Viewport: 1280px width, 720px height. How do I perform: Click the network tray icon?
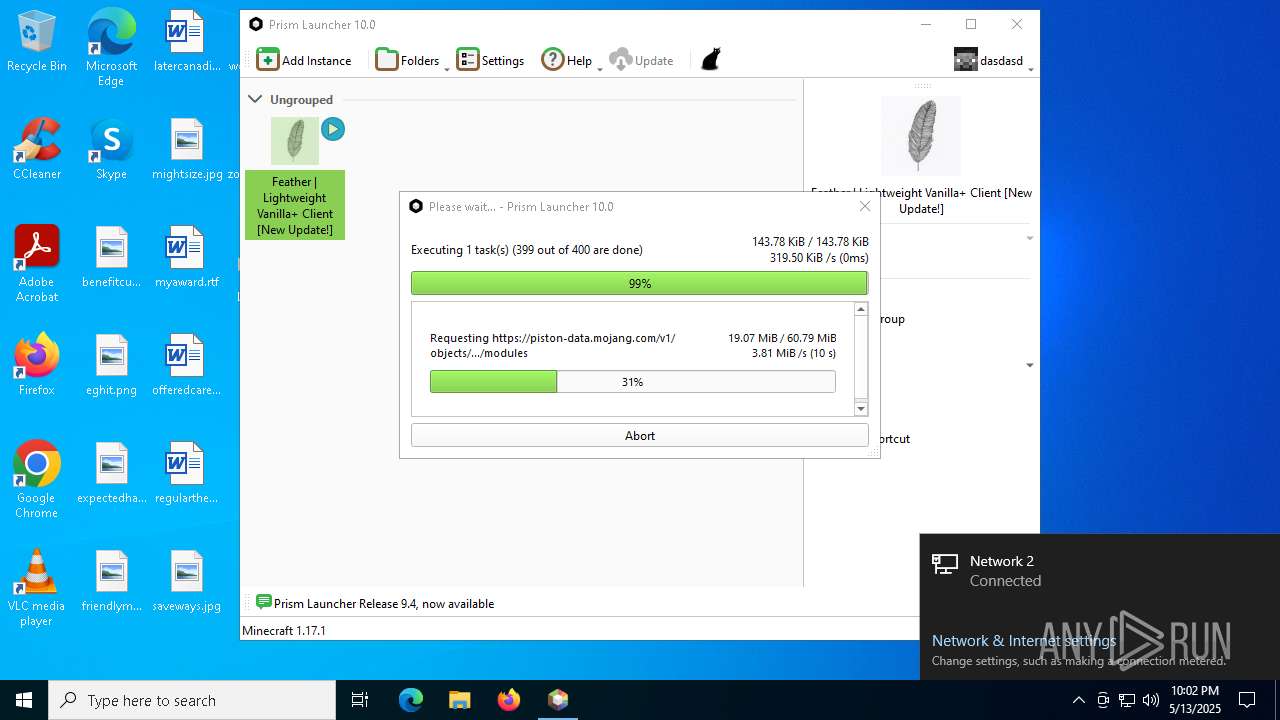pyautogui.click(x=1127, y=700)
